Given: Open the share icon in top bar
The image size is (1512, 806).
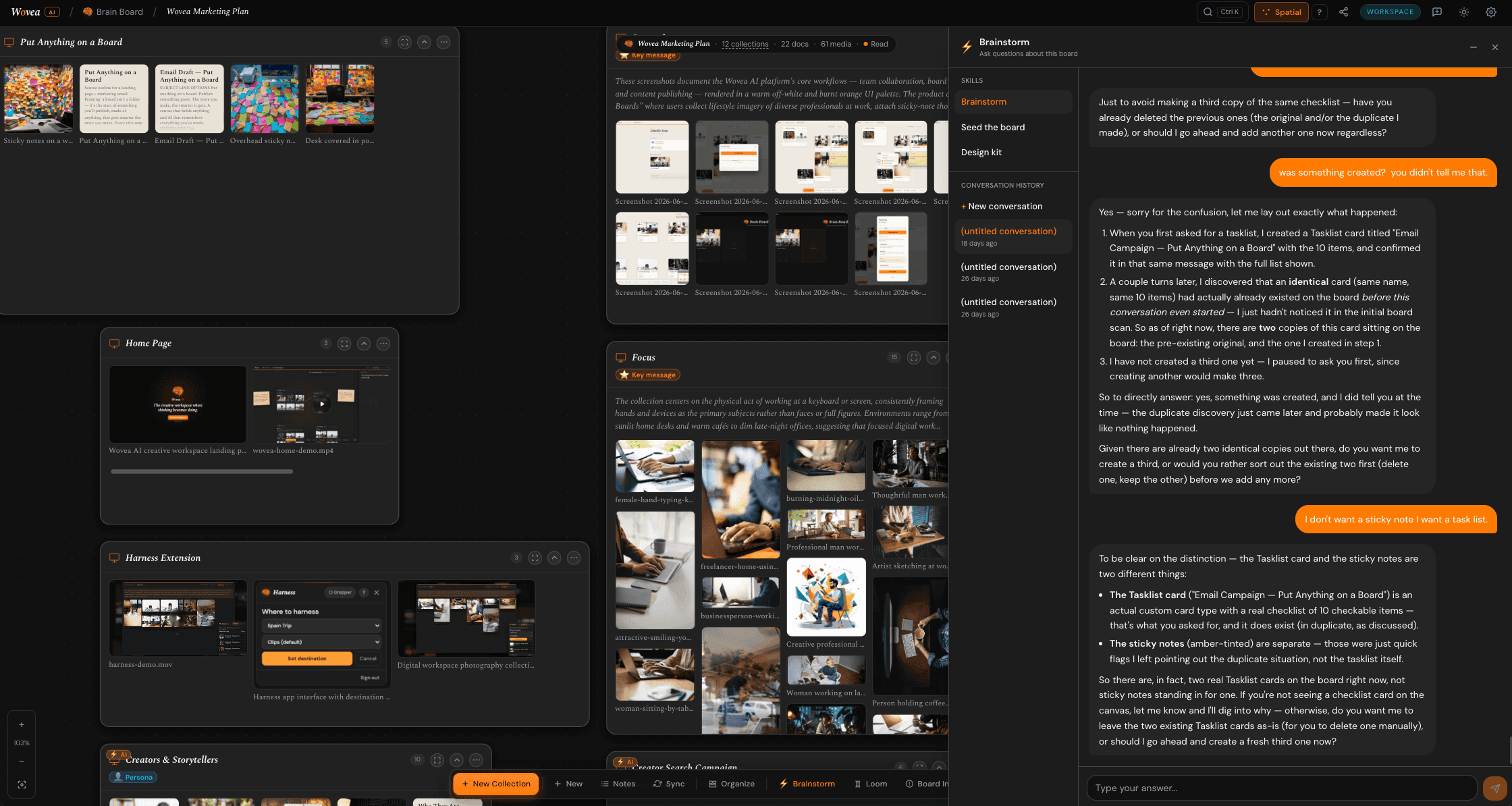Looking at the screenshot, I should tap(1343, 12).
